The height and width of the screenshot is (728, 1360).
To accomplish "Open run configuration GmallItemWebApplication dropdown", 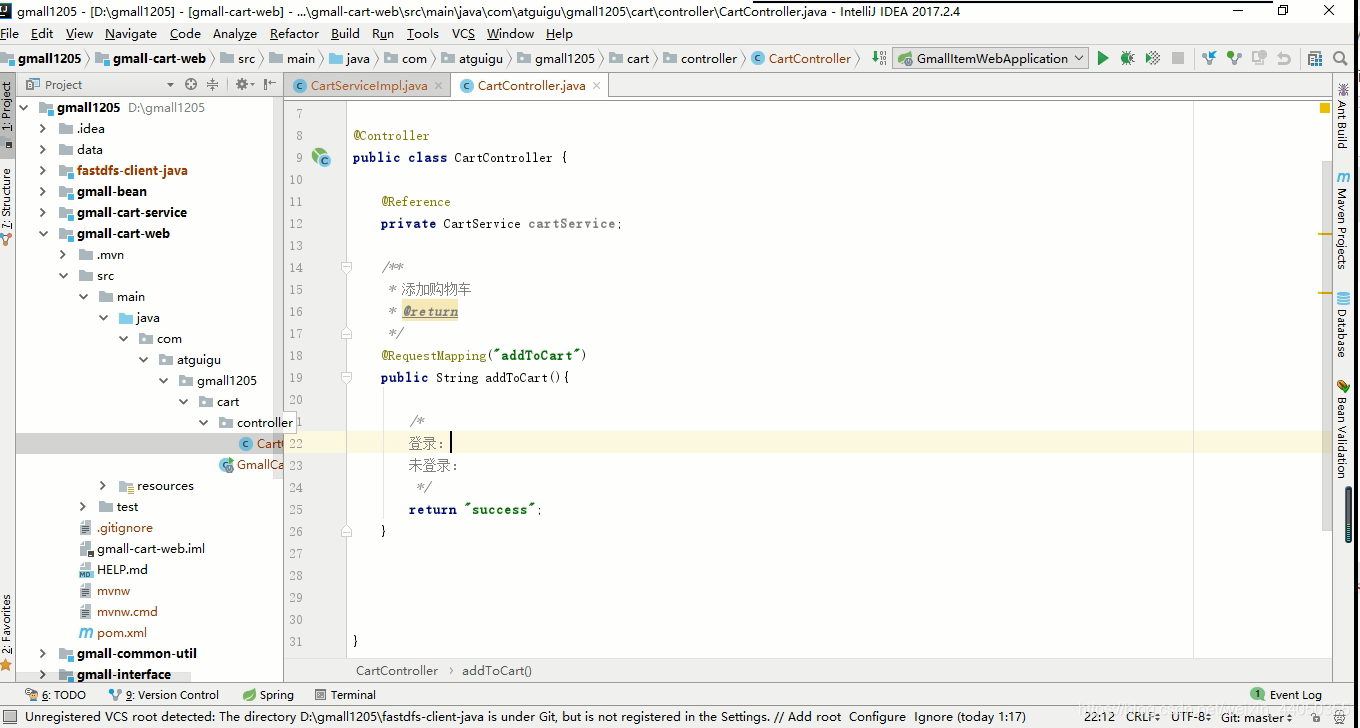I will click(991, 58).
